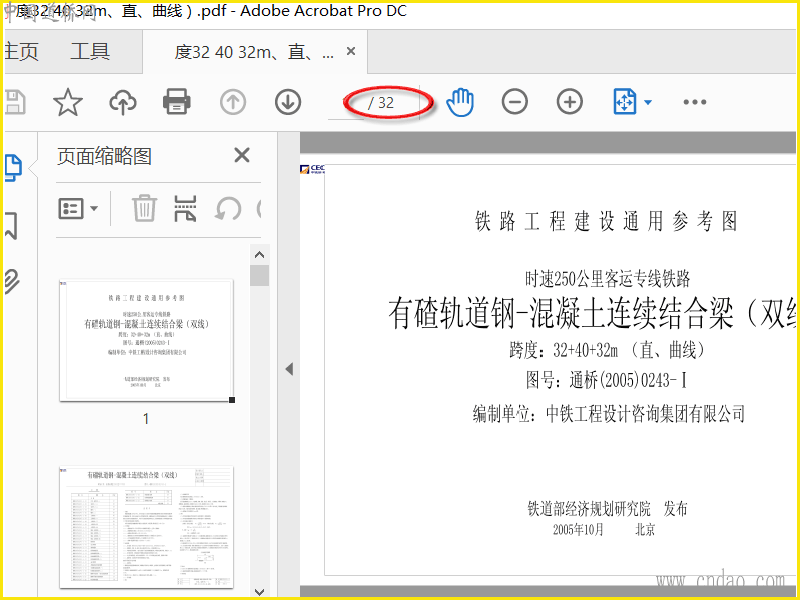
Task: Show more tools via three dots
Action: pos(695,102)
